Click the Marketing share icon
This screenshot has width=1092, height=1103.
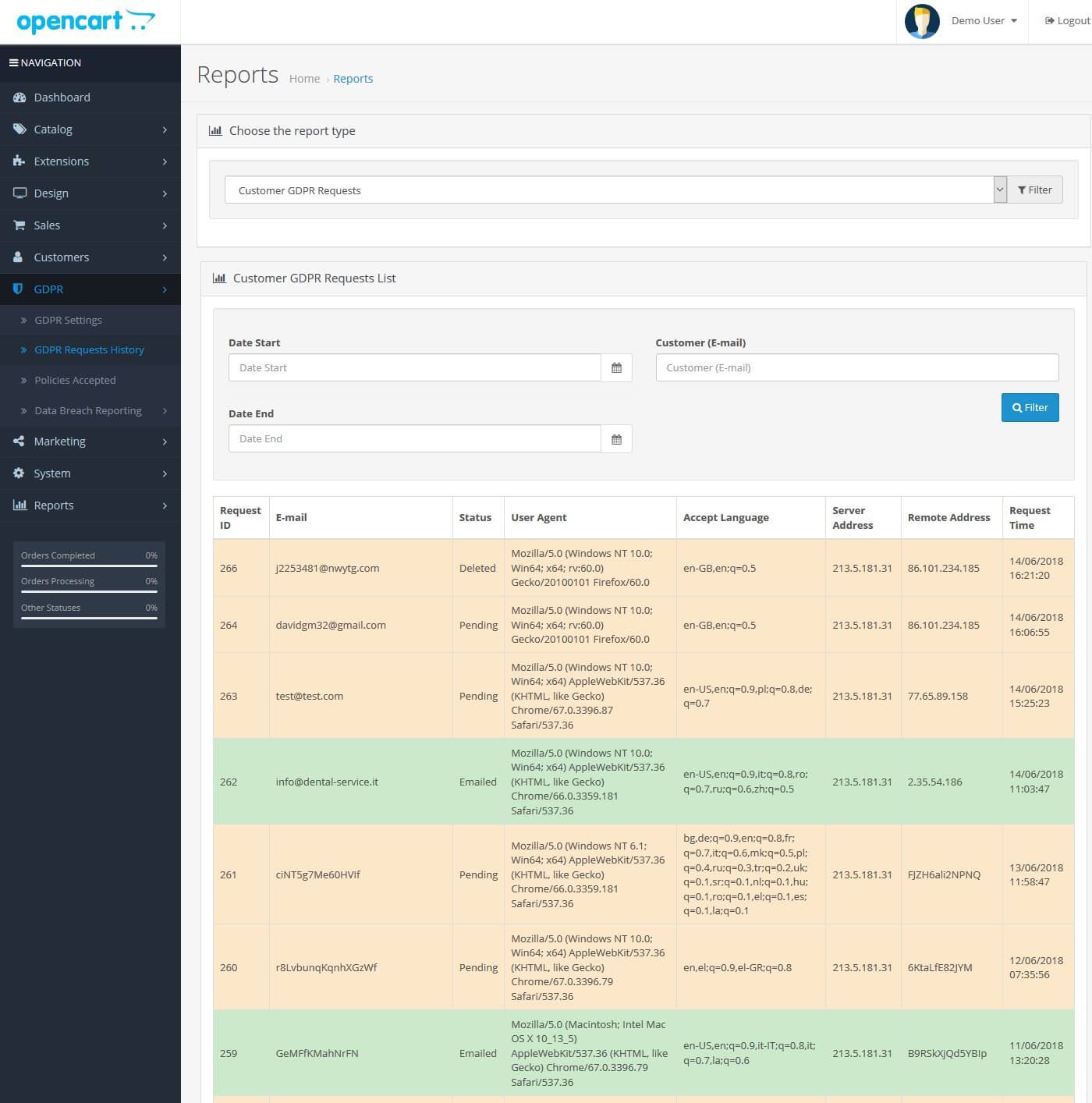[x=19, y=442]
